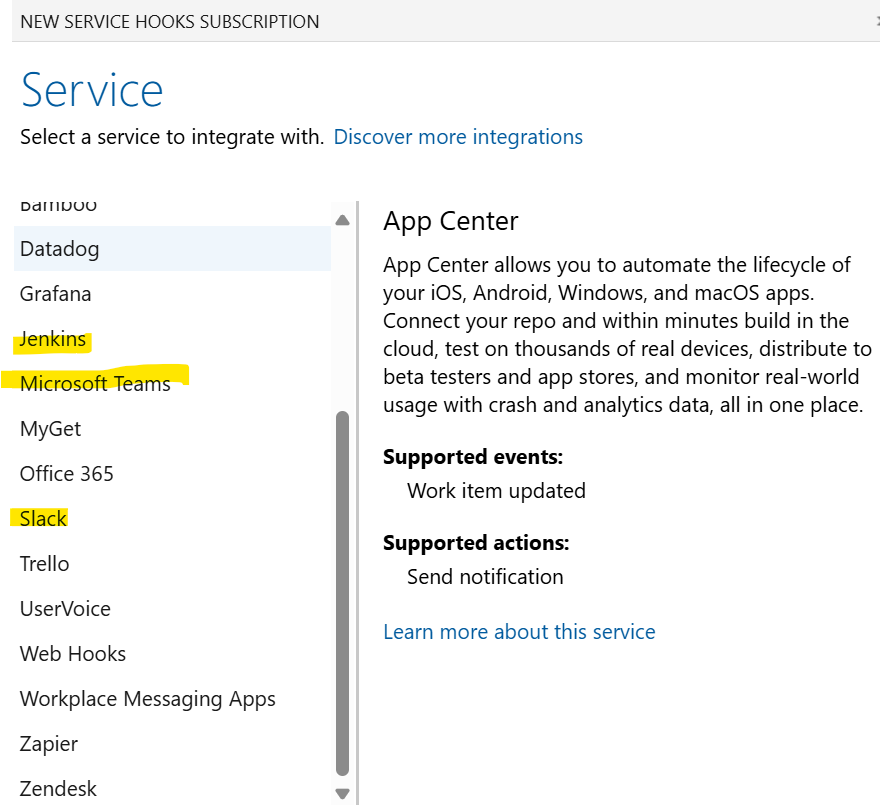880x805 pixels.
Task: Click the Work item updated event
Action: click(x=496, y=491)
